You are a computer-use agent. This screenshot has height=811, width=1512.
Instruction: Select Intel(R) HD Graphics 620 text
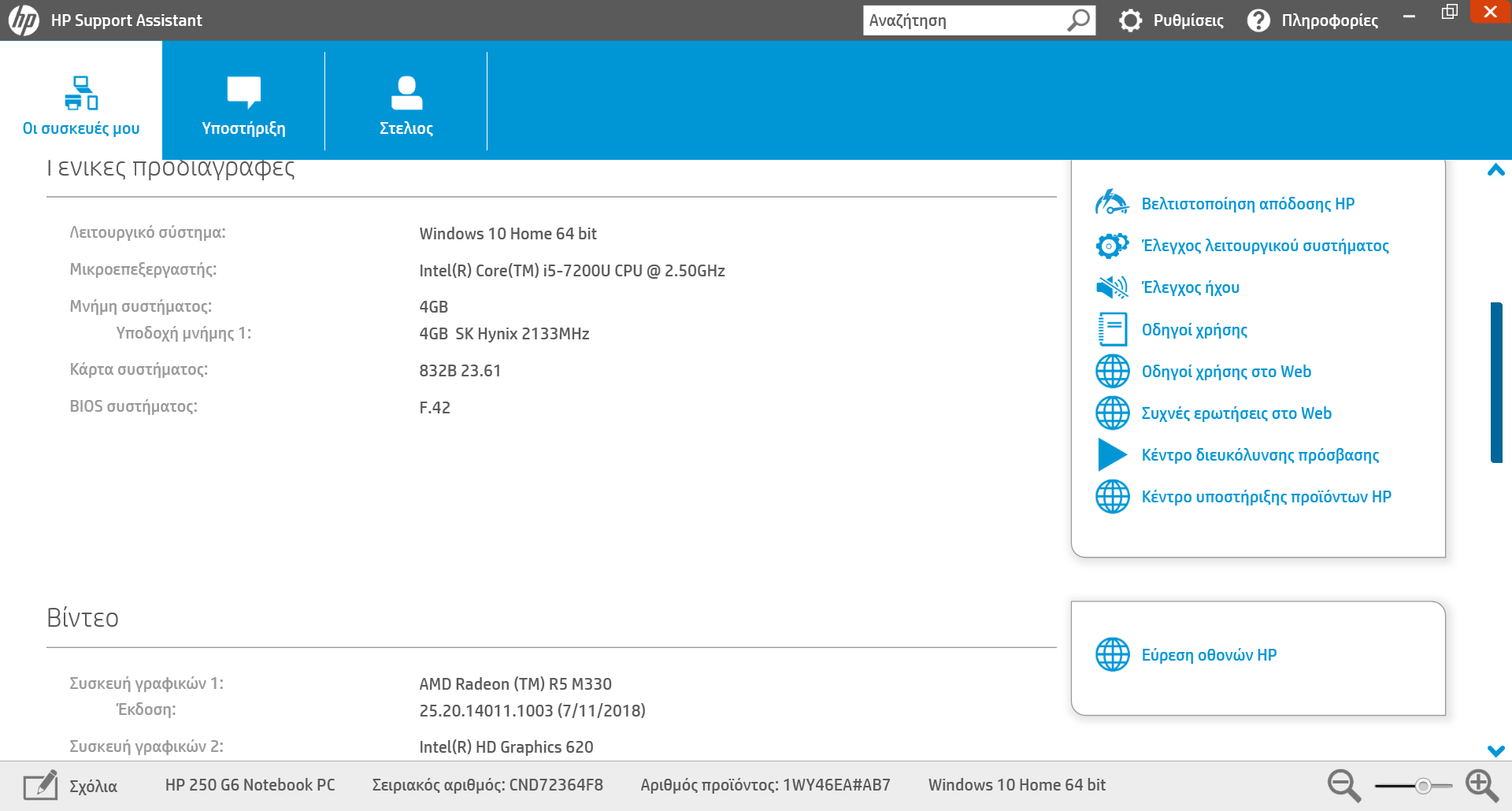[x=506, y=747]
